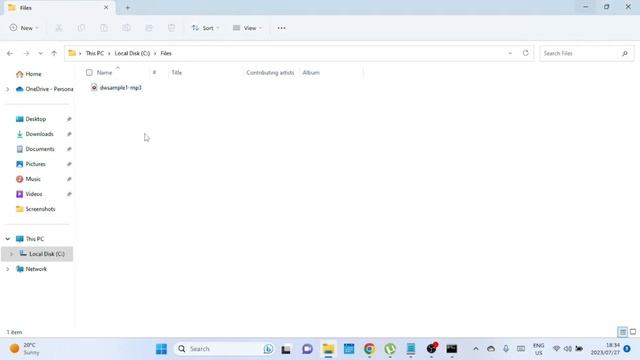Open the View dropdown
This screenshot has width=640, height=360.
coord(247,28)
